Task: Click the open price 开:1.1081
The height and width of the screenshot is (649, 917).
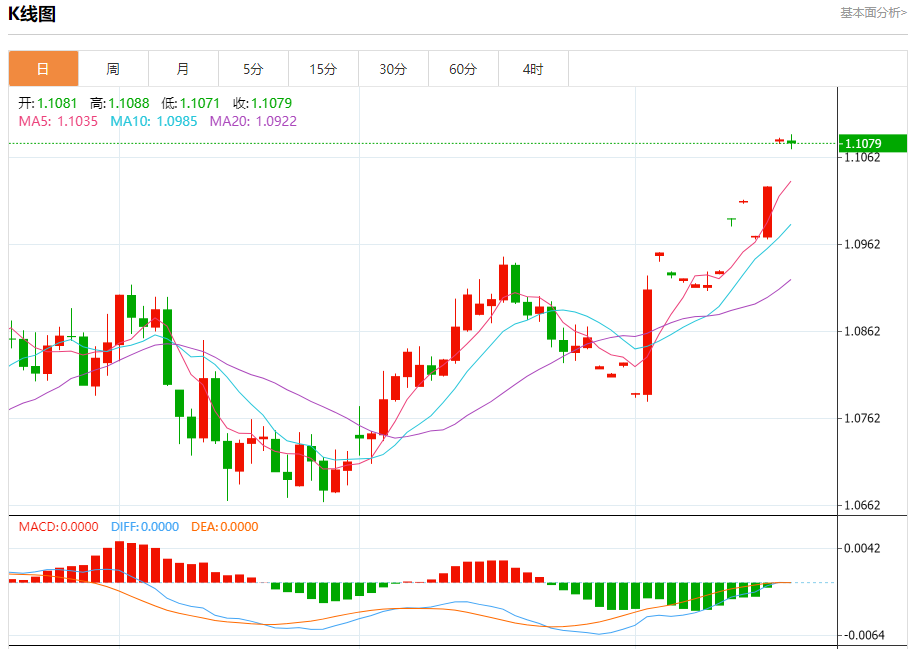Action: [47, 103]
